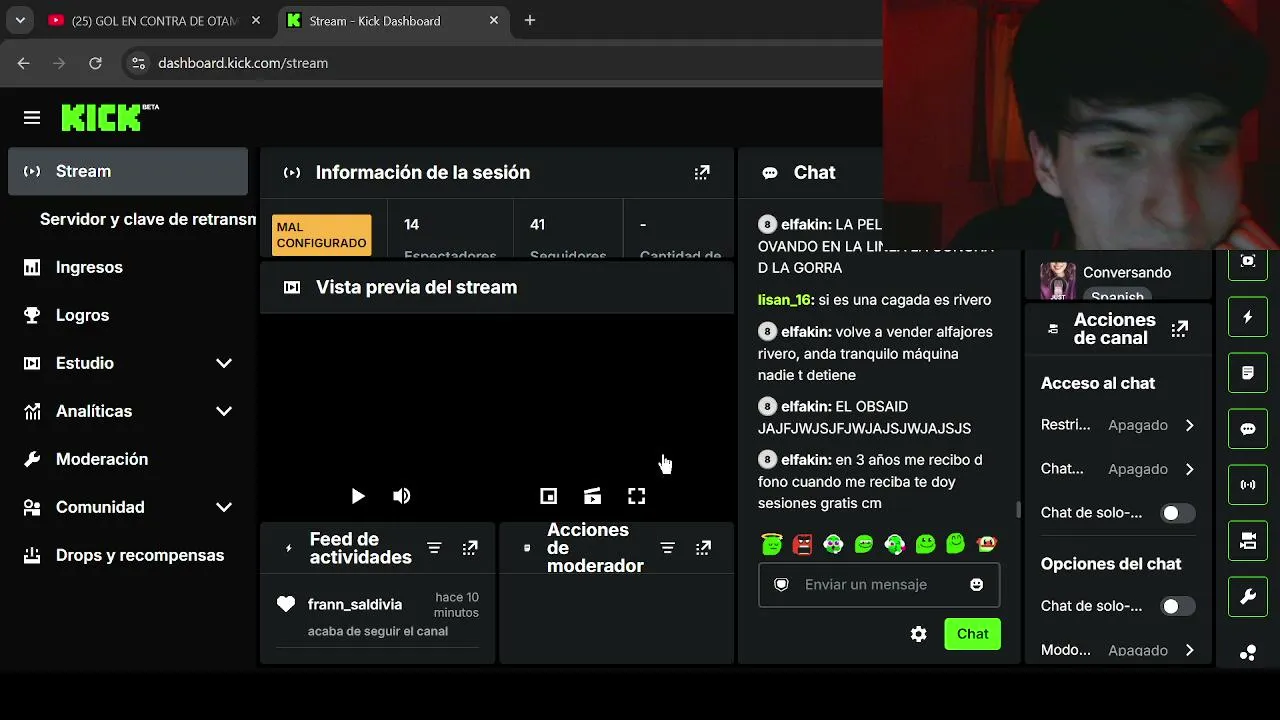The height and width of the screenshot is (720, 1280).
Task: Mute the stream preview volume
Action: [x=402, y=496]
